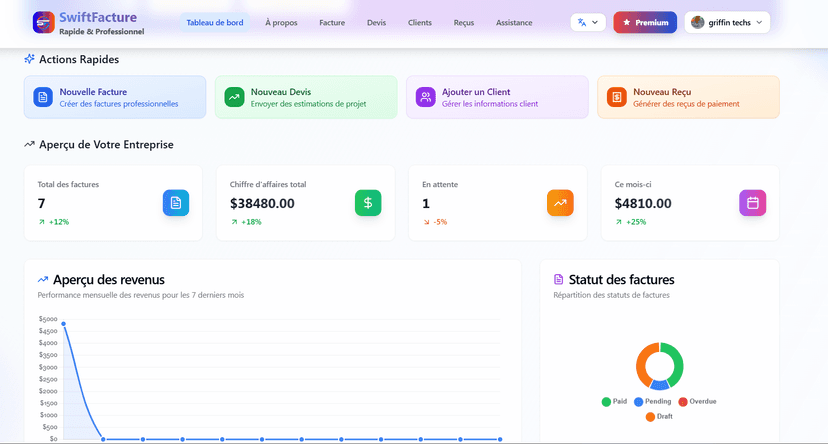The image size is (828, 444).
Task: Click the SwiftFacture brand name link
Action: pyautogui.click(x=98, y=17)
